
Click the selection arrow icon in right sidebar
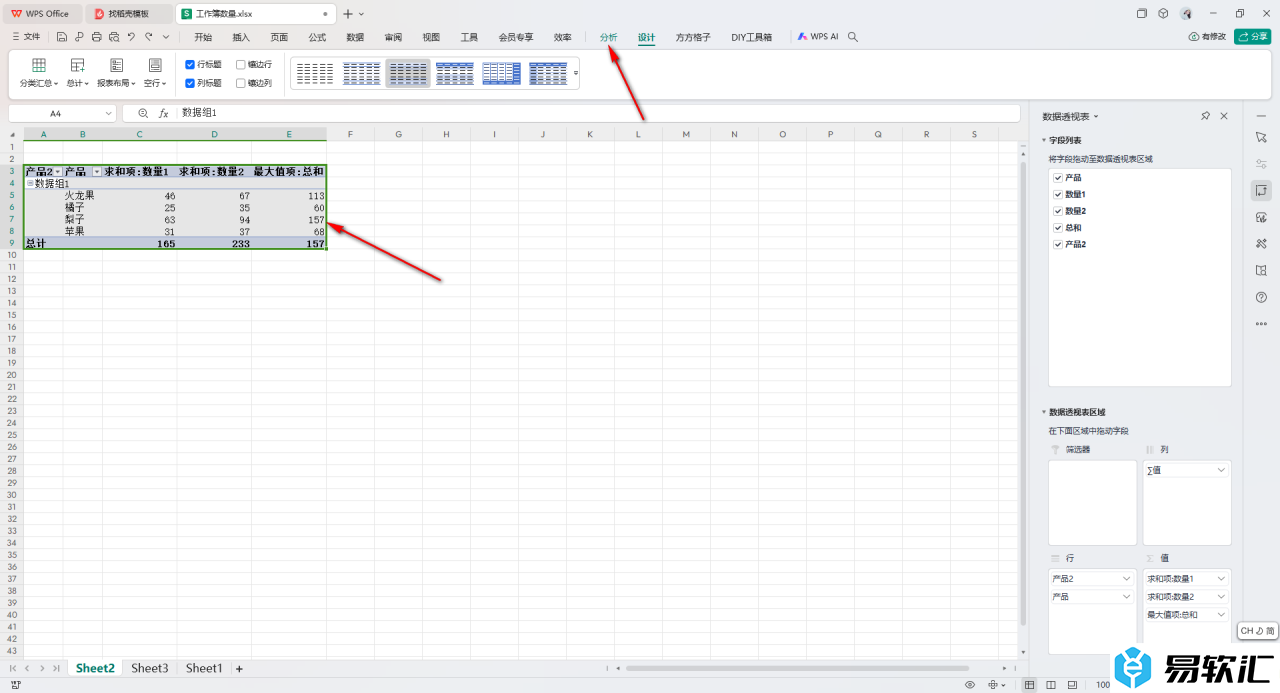1261,136
